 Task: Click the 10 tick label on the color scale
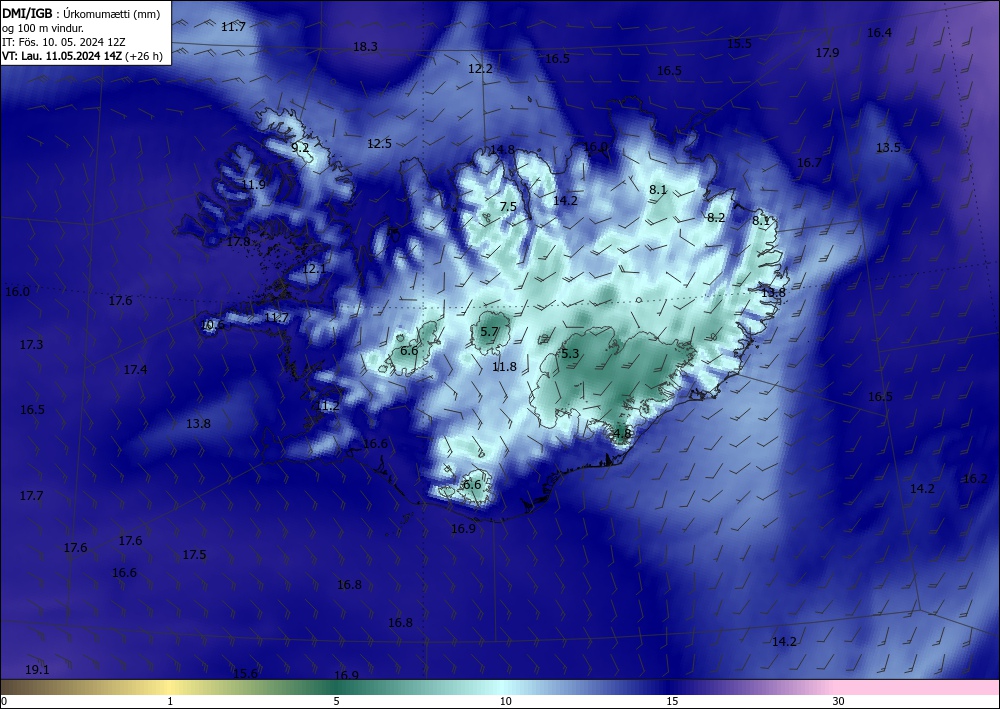pos(506,701)
